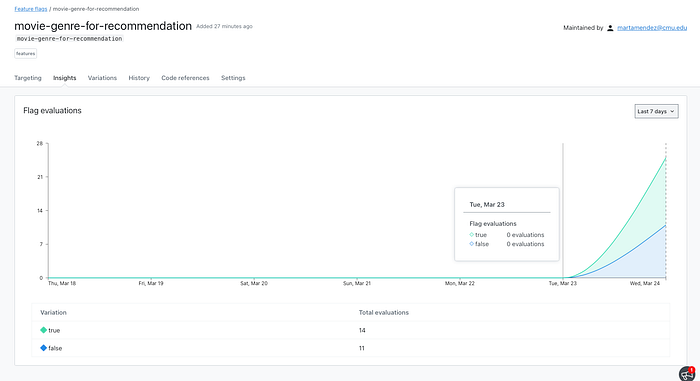Image resolution: width=700 pixels, height=381 pixels.
Task: Click the features tag badge
Action: (x=25, y=54)
